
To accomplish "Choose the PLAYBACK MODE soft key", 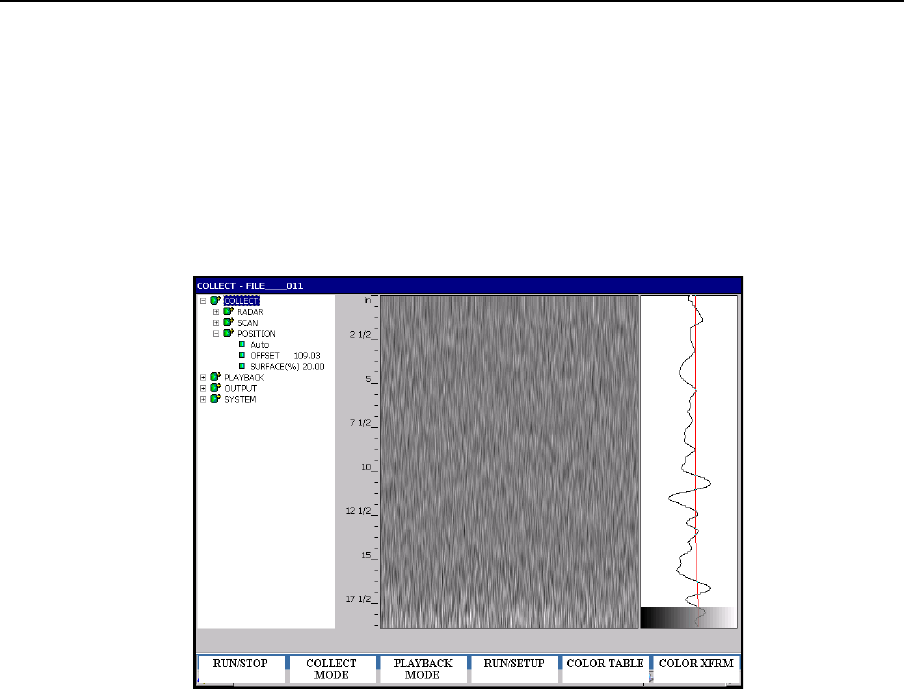I will tap(423, 669).
